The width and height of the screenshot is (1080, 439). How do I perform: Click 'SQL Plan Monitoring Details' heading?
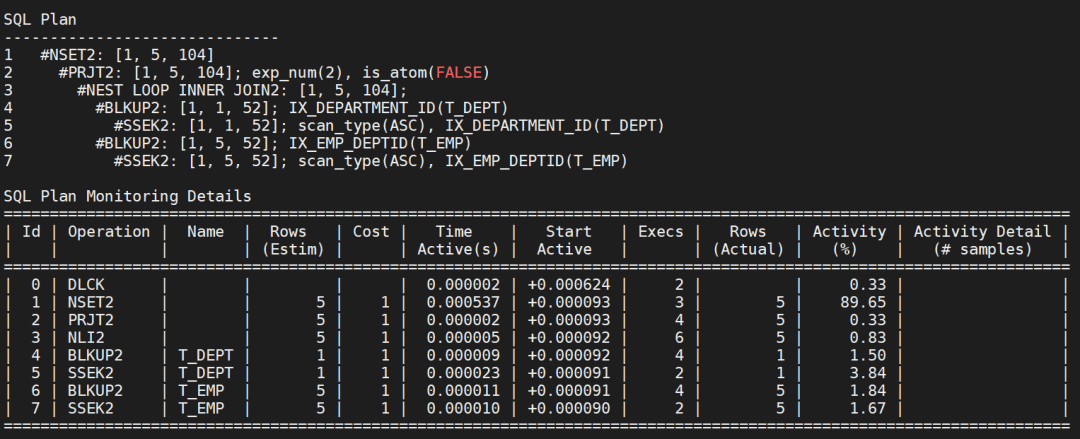click(x=127, y=196)
